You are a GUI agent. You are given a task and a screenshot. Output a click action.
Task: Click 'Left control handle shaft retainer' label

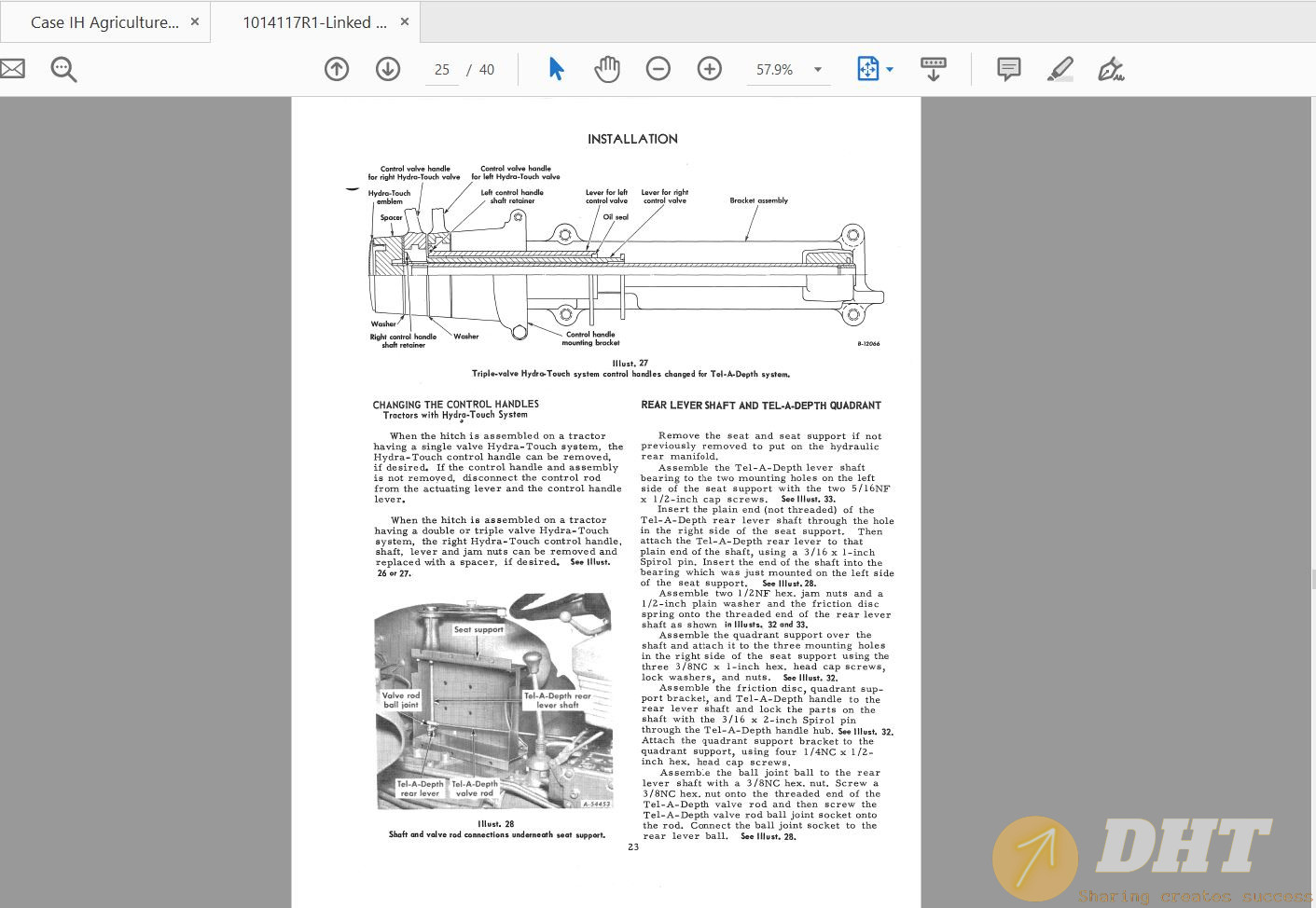pos(512,197)
